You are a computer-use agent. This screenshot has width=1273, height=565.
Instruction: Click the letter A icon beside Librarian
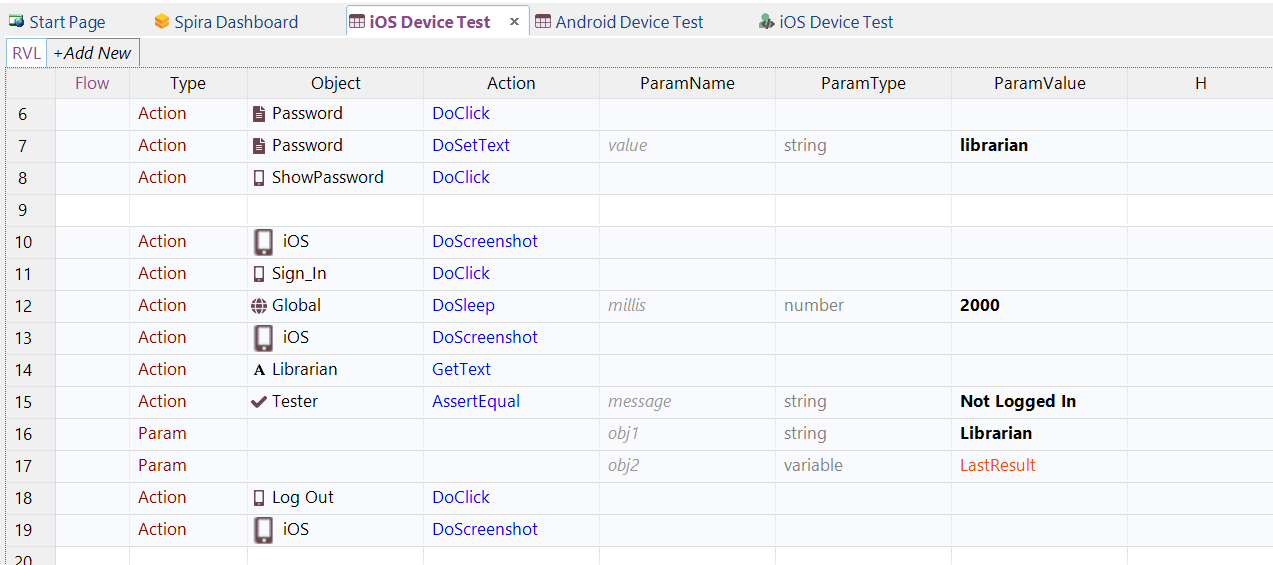click(260, 370)
